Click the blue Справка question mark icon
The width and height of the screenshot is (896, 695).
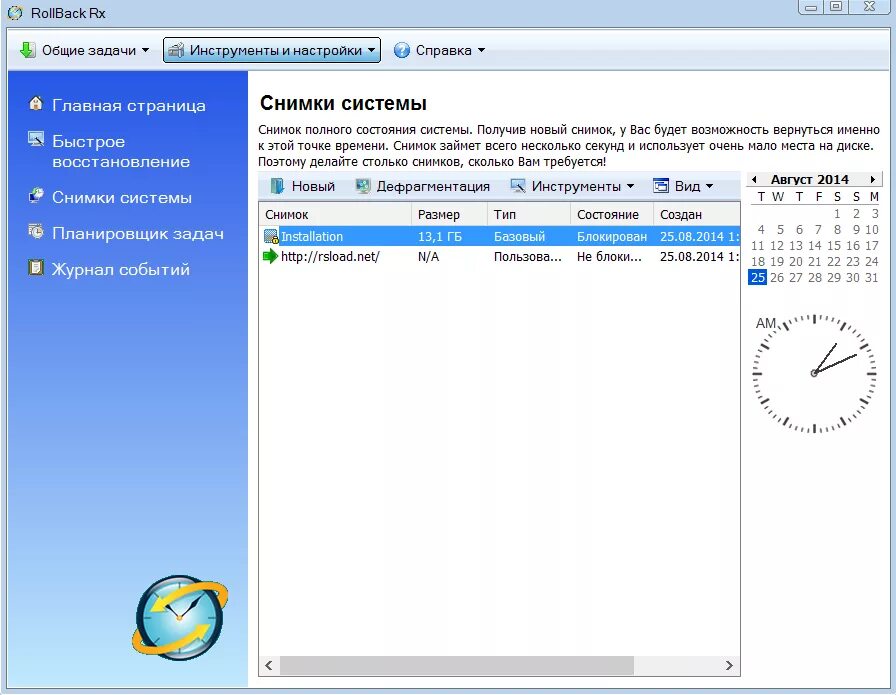[402, 50]
